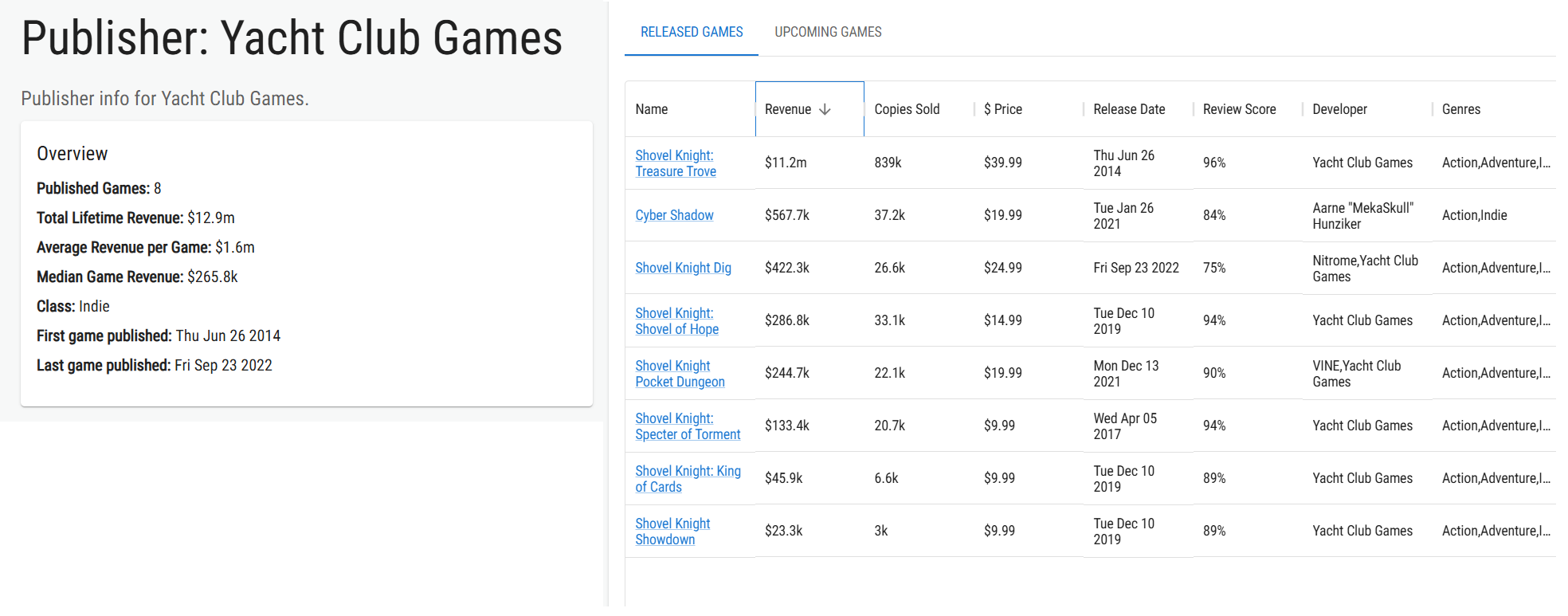Image resolution: width=1568 pixels, height=616 pixels.
Task: Click the 6.6k copies sold cell
Action: 919,478
